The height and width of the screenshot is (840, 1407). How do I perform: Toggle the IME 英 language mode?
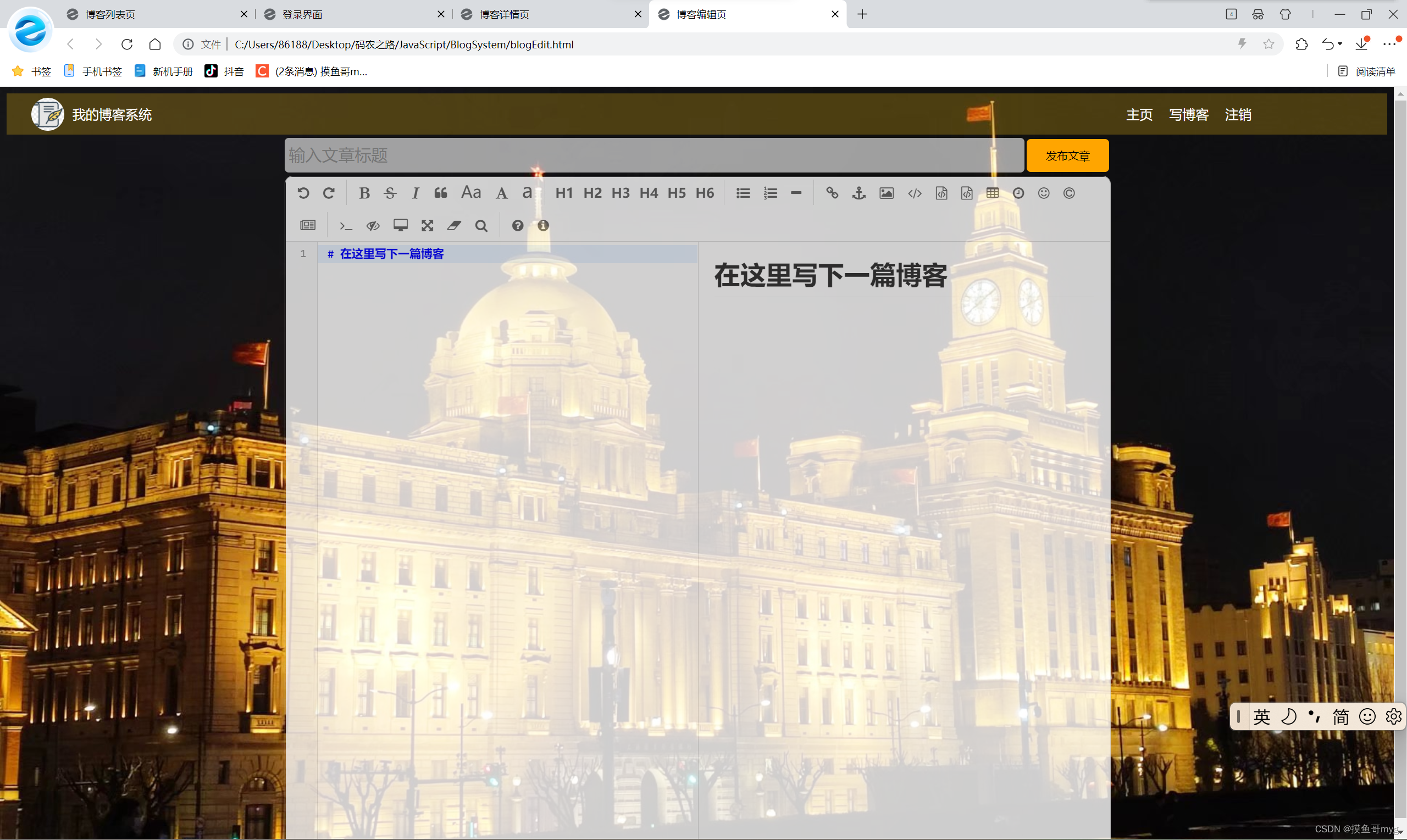[x=1261, y=717]
